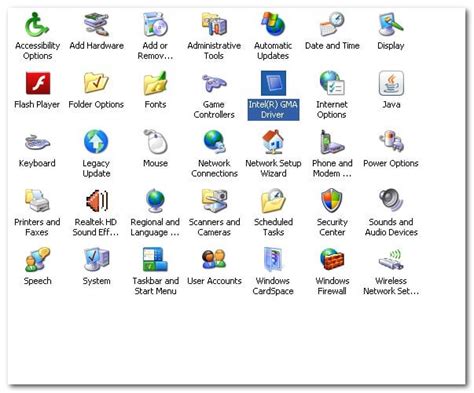This screenshot has height=393, width=474.
Task: Open Windows Firewall icon
Action: (x=332, y=259)
